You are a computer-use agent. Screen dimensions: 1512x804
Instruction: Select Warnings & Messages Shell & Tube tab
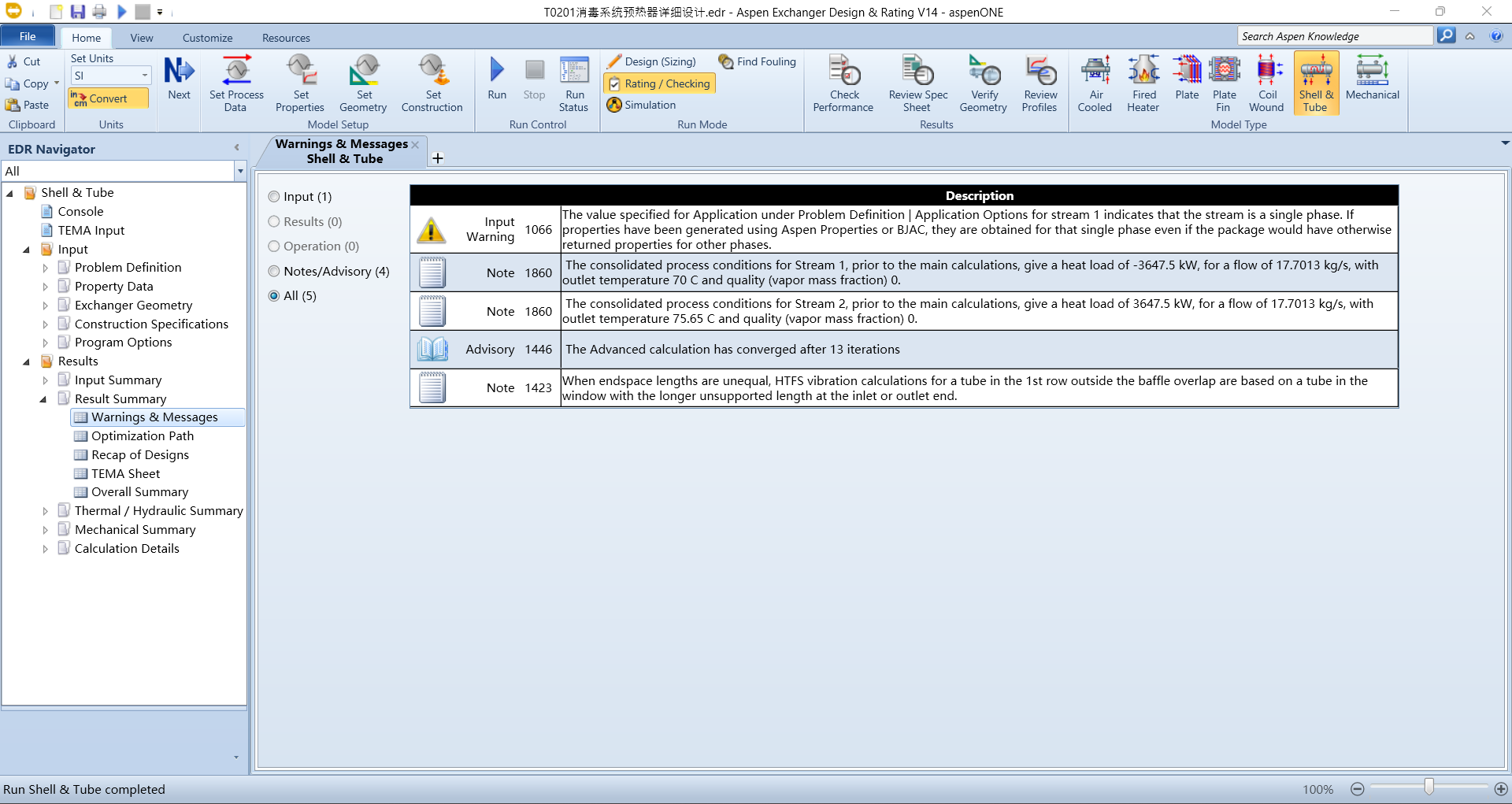point(342,151)
